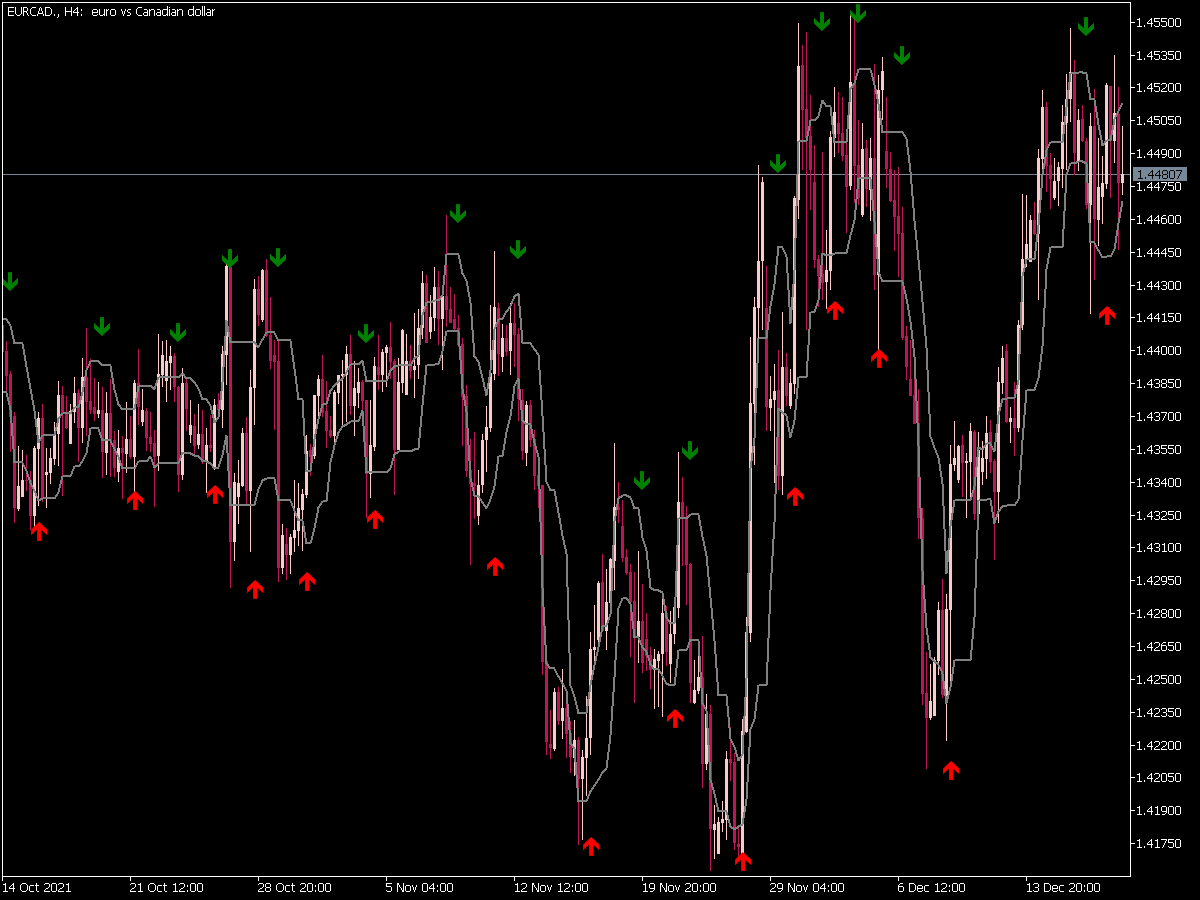Screen dimensions: 1200x900
Task: Click the 1.45500 price scale label
Action: (x=1159, y=22)
